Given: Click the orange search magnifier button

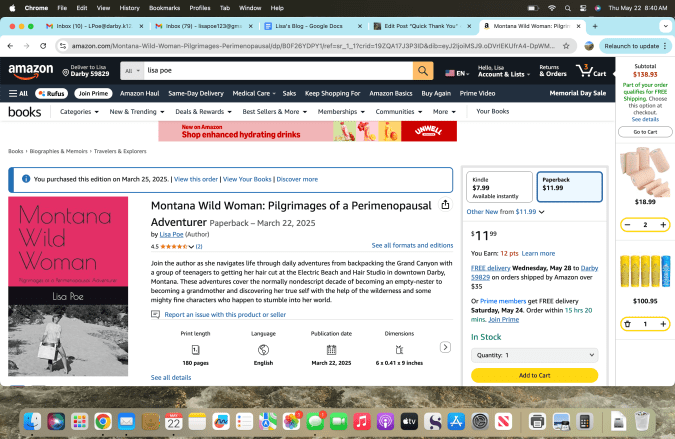Looking at the screenshot, I should (423, 71).
